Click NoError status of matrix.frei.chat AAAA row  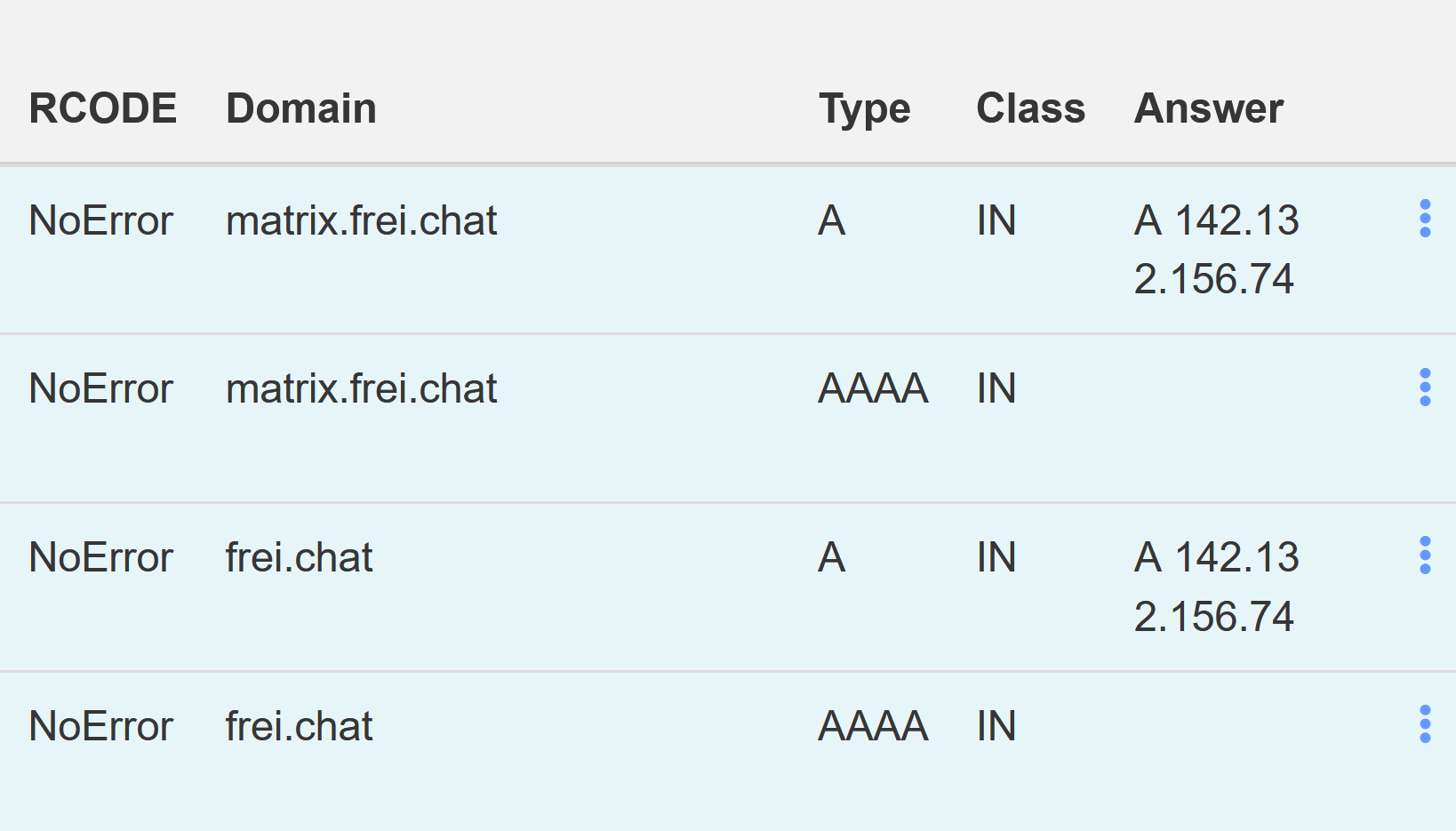[100, 389]
